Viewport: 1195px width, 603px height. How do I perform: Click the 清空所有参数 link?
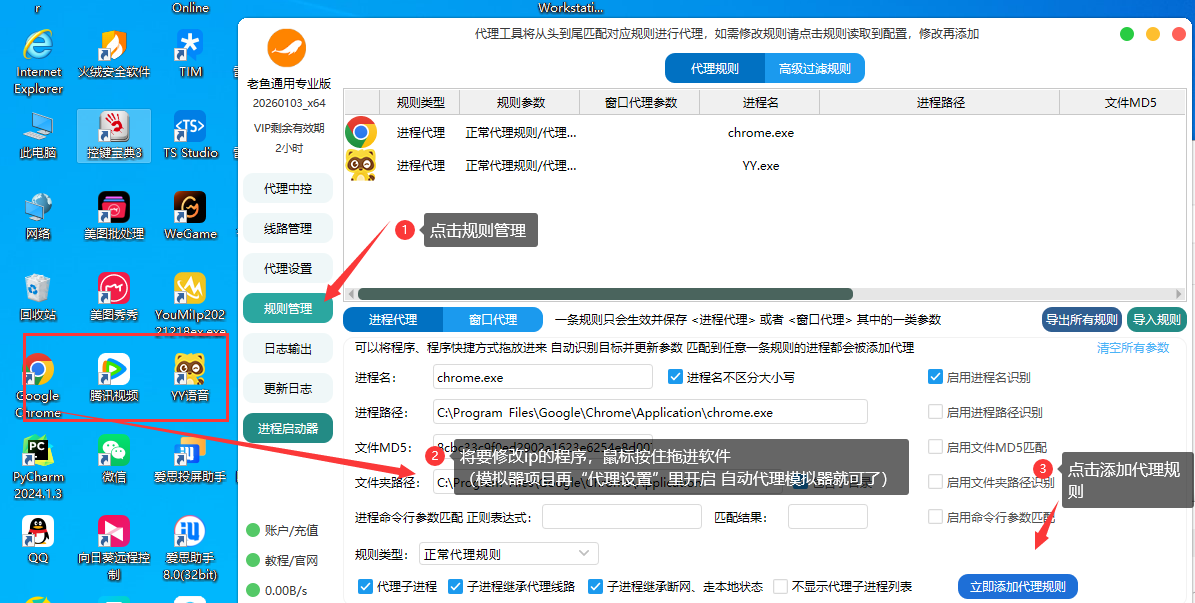[x=1133, y=348]
